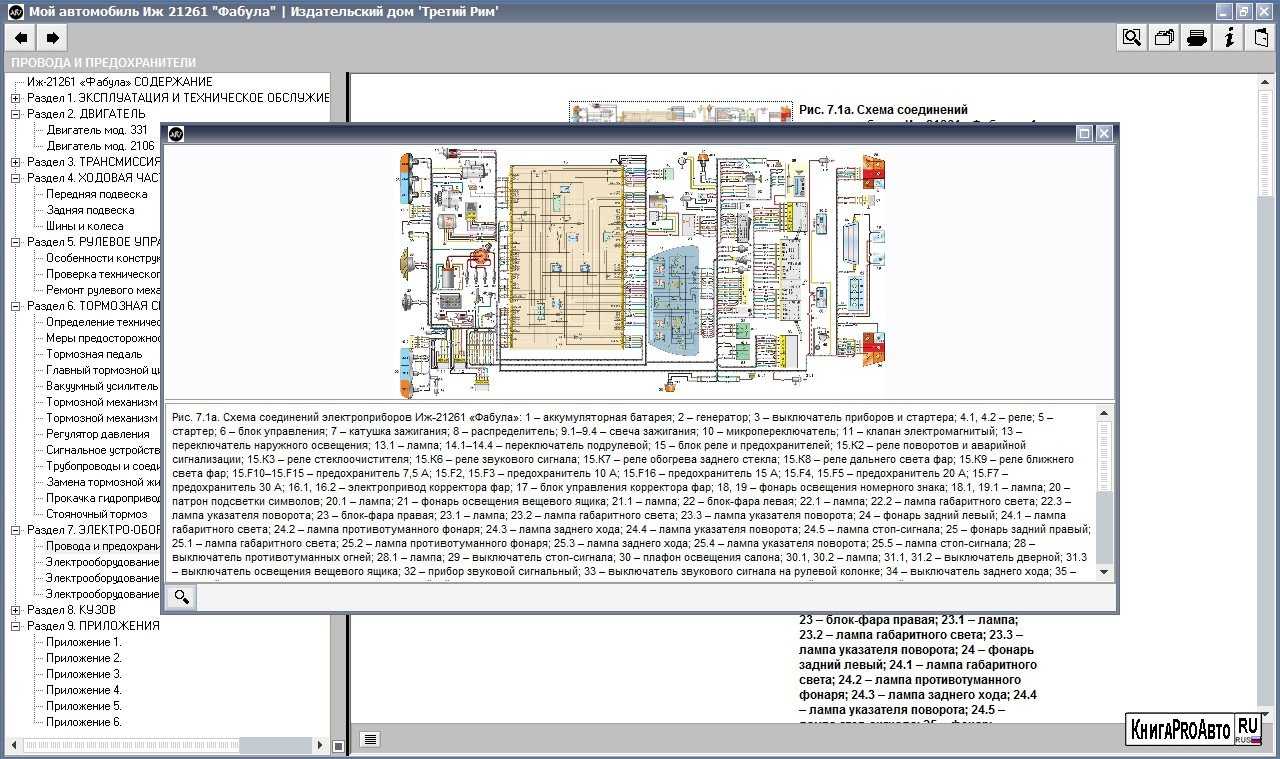Viewport: 1280px width, 759px height.
Task: Click the popup caption scrollbar up arrow
Action: tap(1104, 413)
